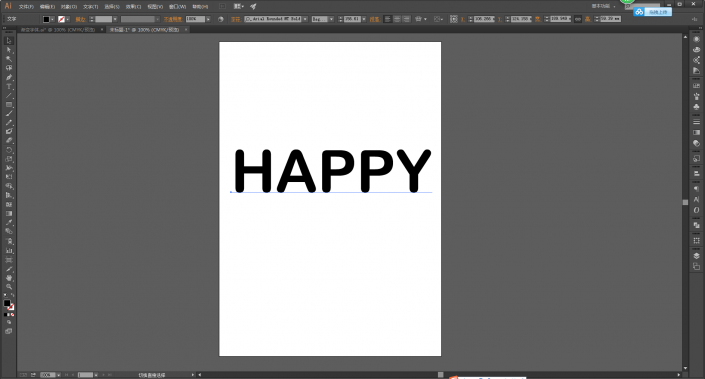The height and width of the screenshot is (379, 705).
Task: Select the Paintbrush tool
Action: coord(9,113)
